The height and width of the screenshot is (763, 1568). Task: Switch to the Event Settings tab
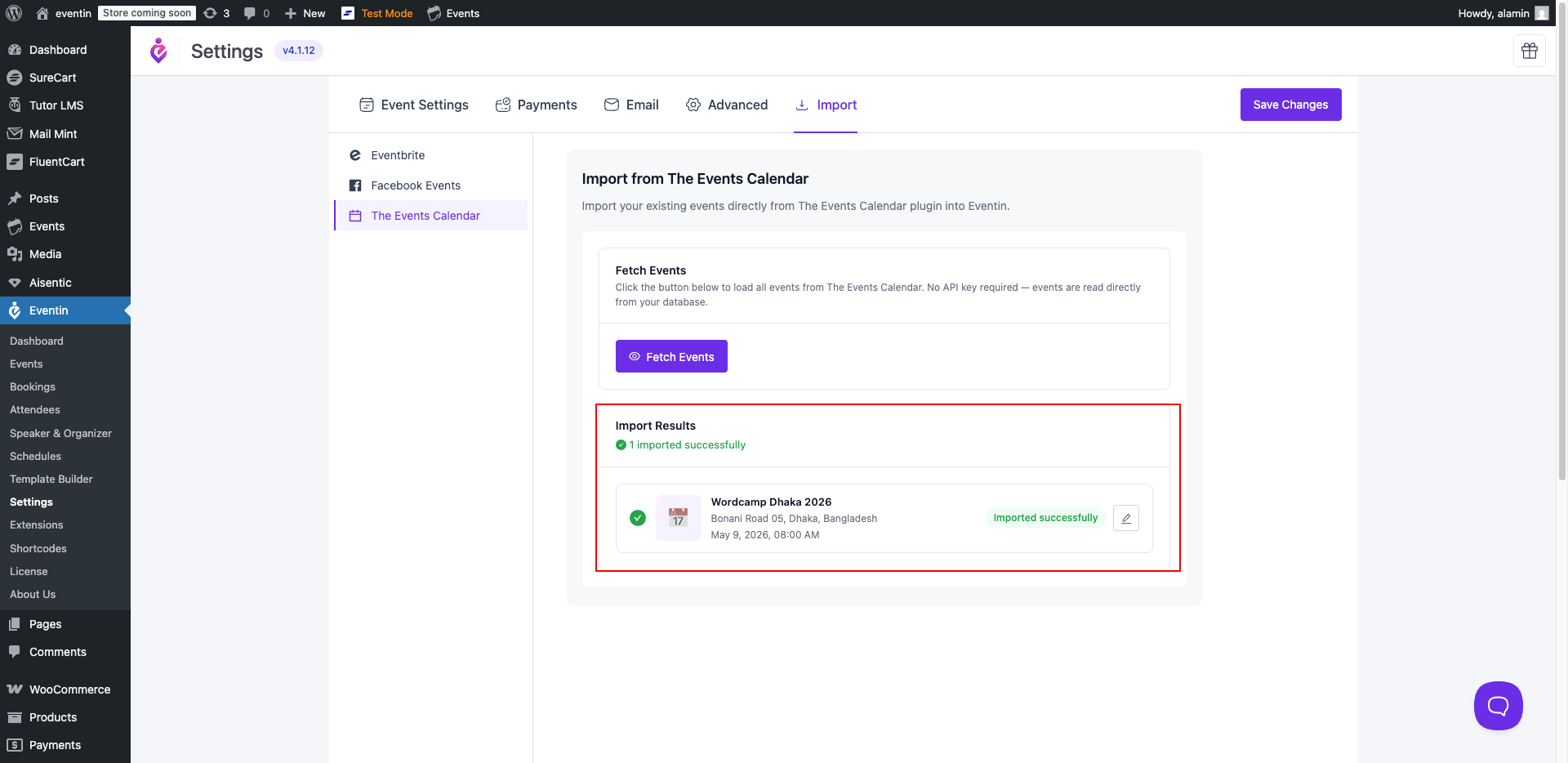[x=414, y=105]
